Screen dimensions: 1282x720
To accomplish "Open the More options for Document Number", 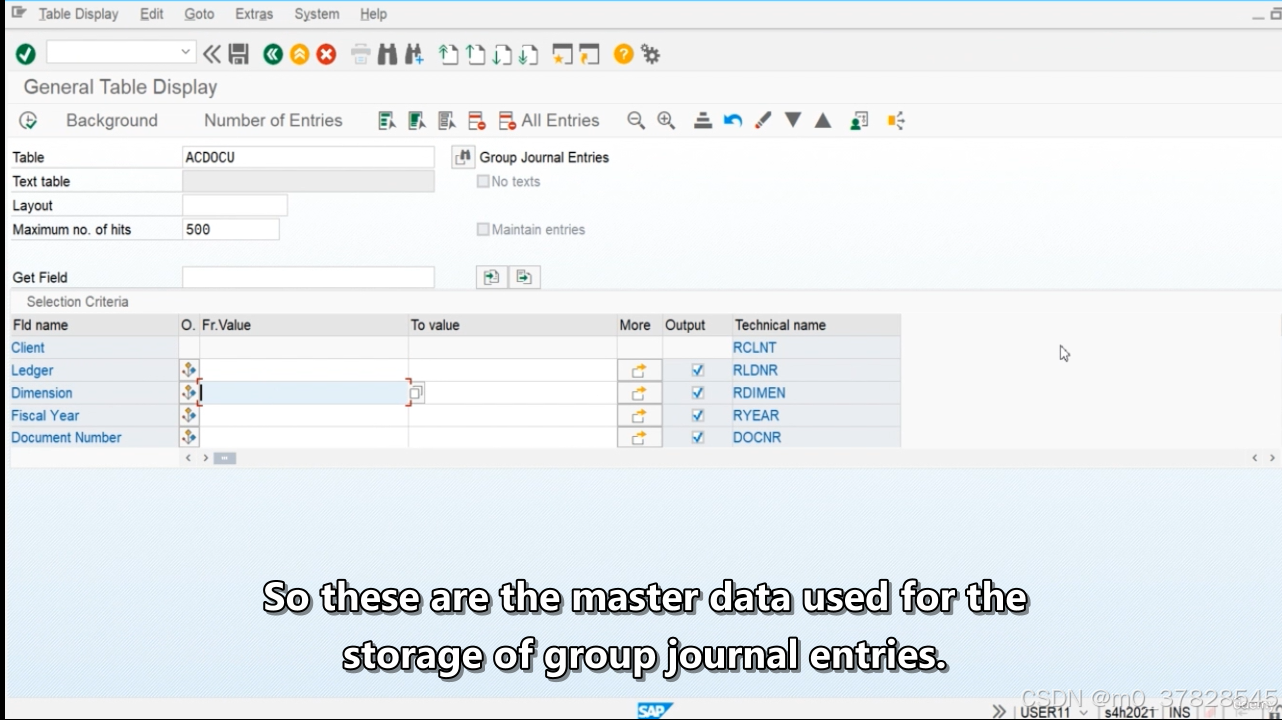I will tap(639, 437).
